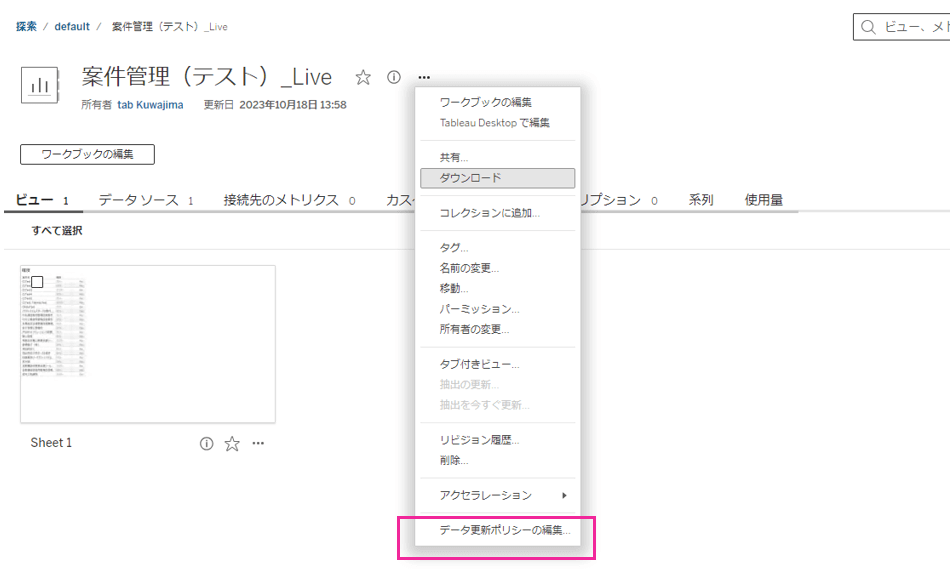Open データ更新ポリシーの編集... option
The height and width of the screenshot is (586, 951).
(x=505, y=530)
